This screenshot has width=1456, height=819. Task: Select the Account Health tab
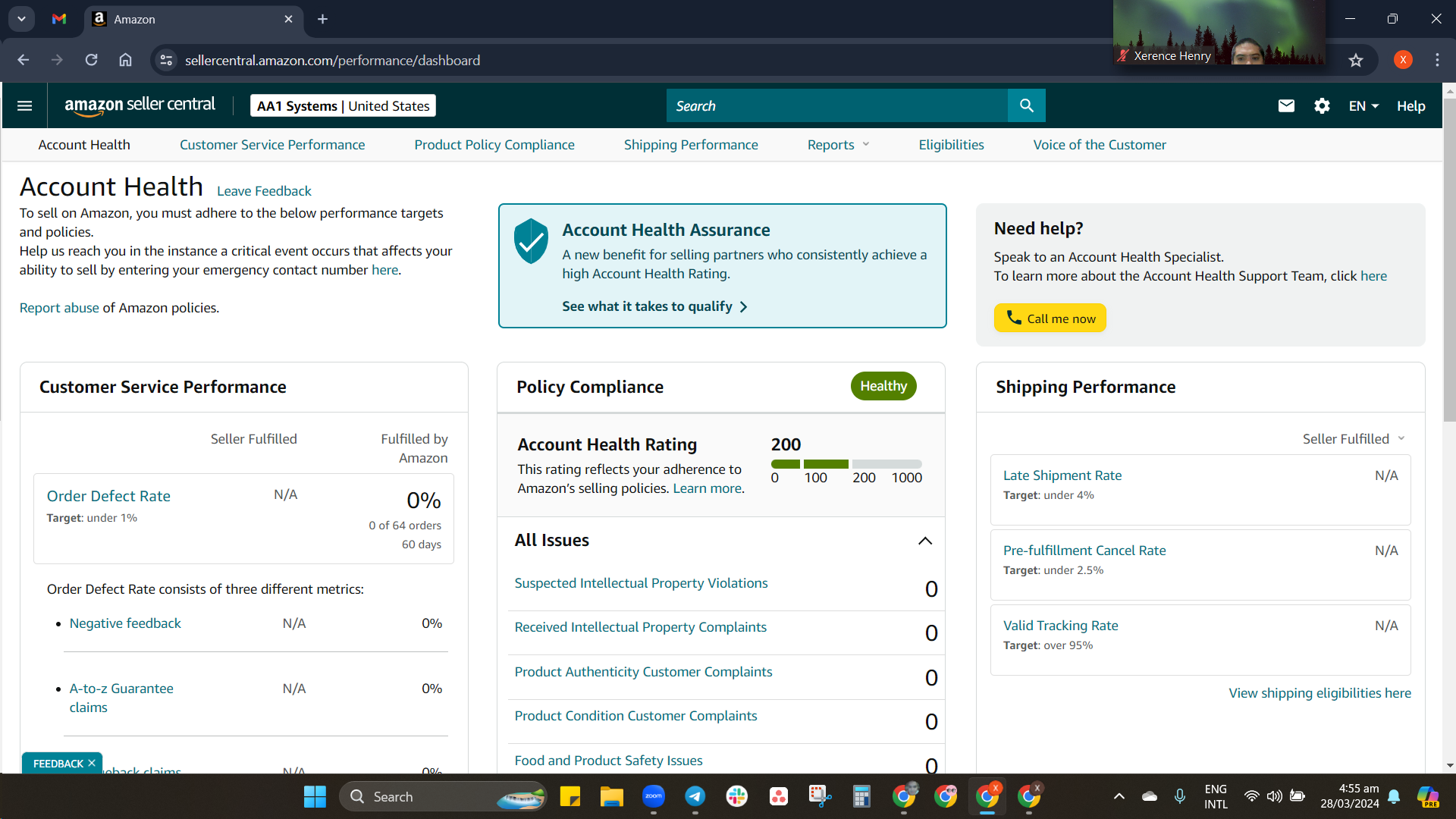click(x=84, y=145)
